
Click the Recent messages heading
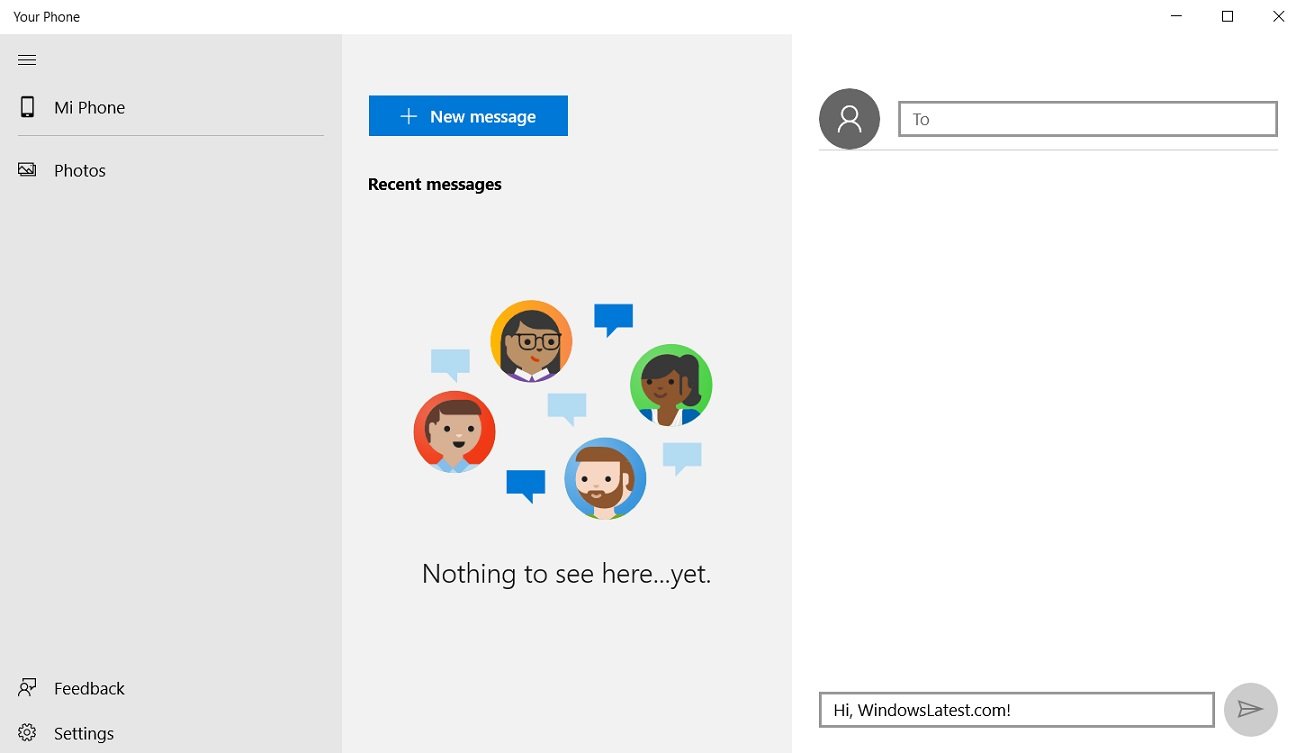(x=435, y=184)
